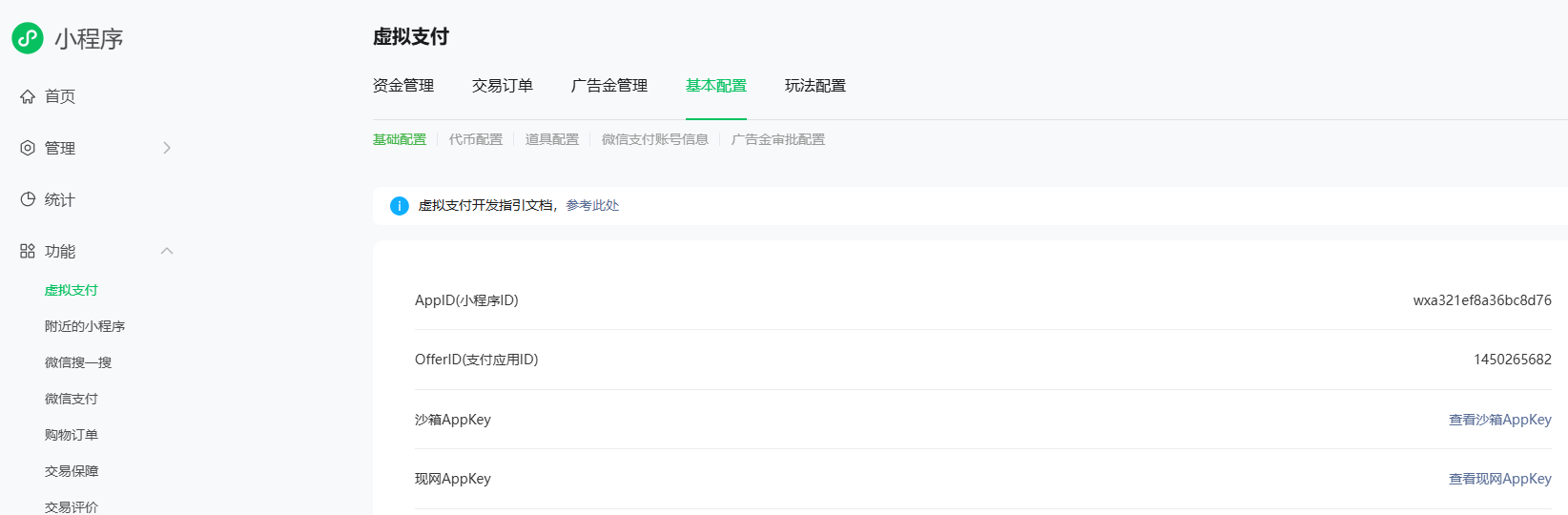Click the home icon beside 首页
Viewport: 1568px width, 515px height.
pos(28,96)
